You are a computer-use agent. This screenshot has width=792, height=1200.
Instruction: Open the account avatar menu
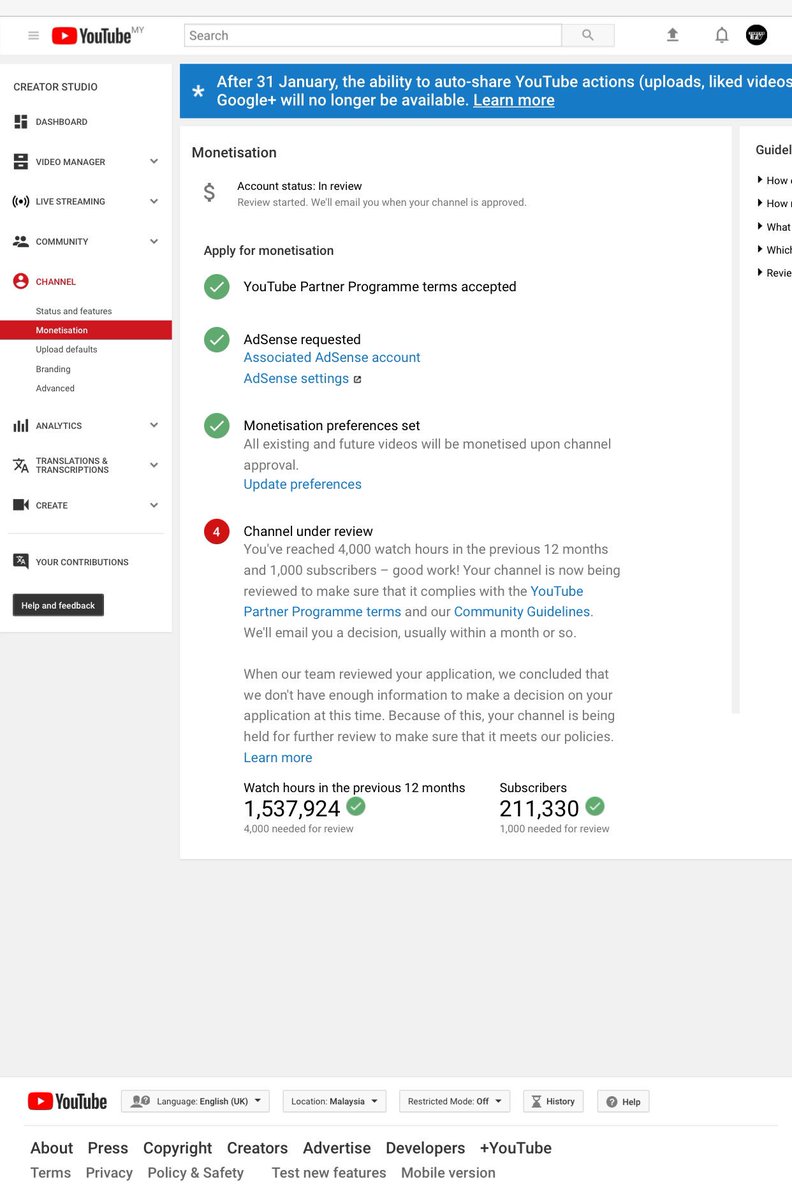pyautogui.click(x=757, y=35)
